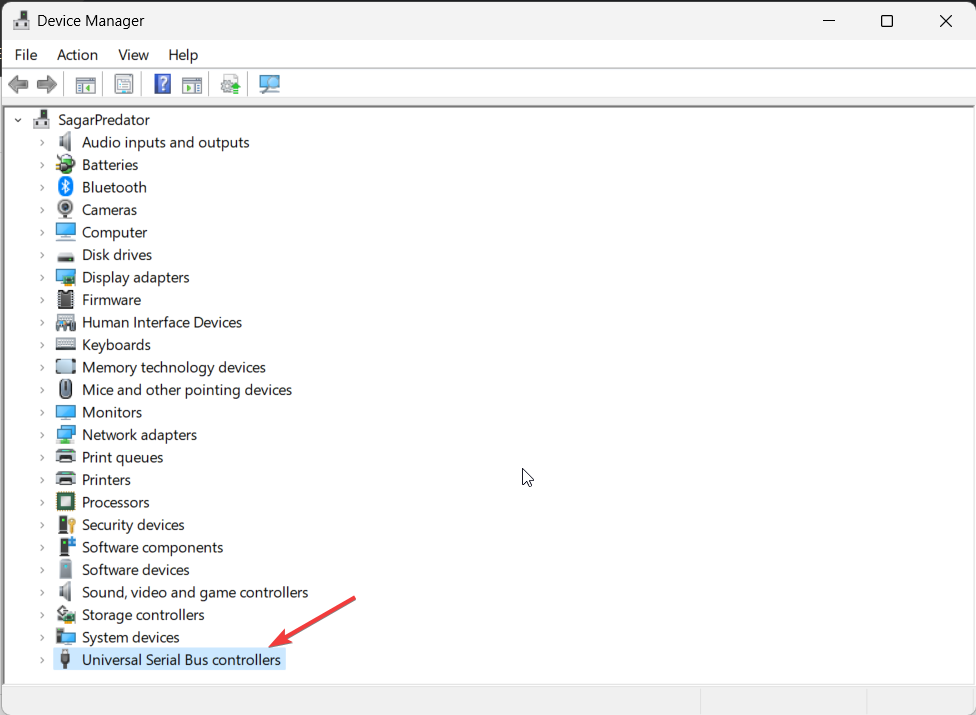Select the Keyboards label
976x715 pixels.
116,345
